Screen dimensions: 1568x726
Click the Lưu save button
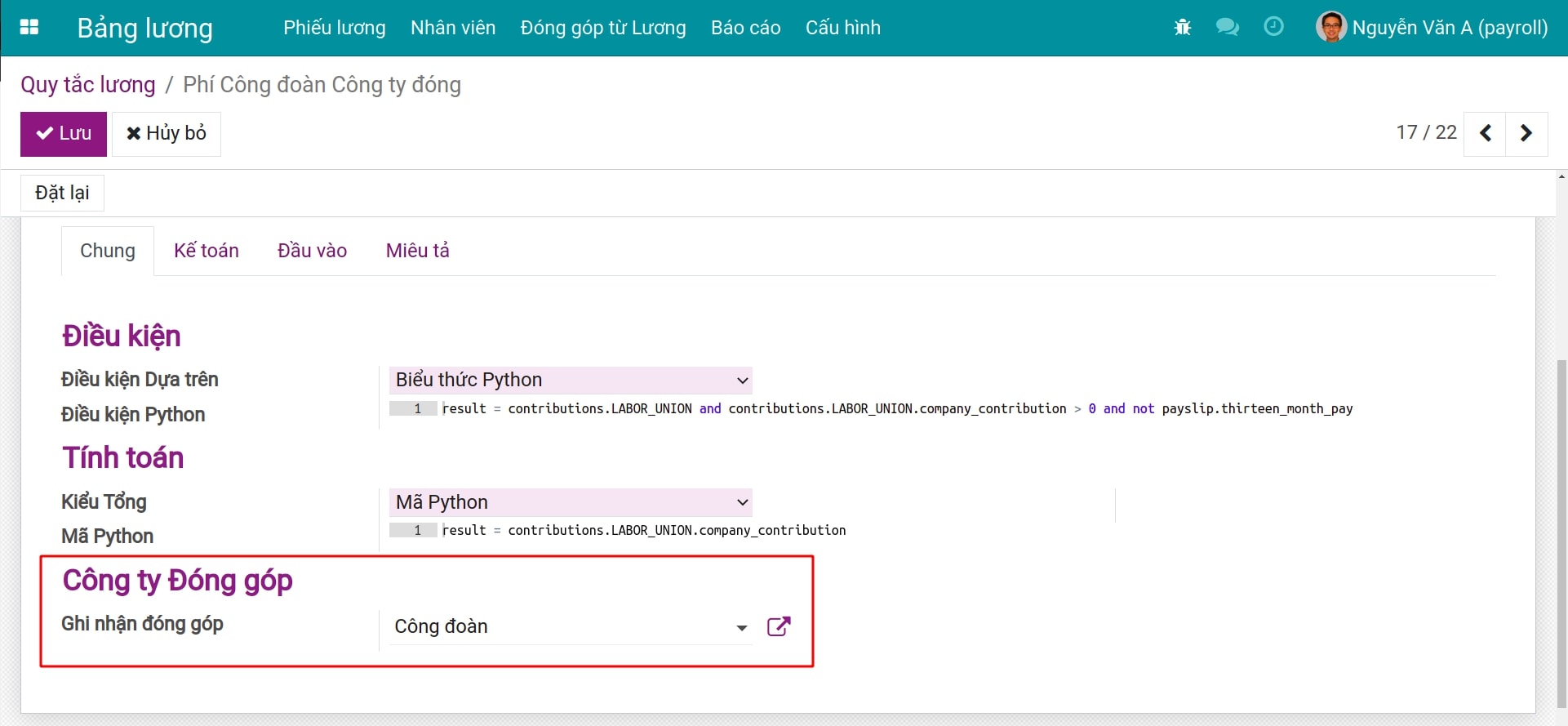pyautogui.click(x=64, y=134)
